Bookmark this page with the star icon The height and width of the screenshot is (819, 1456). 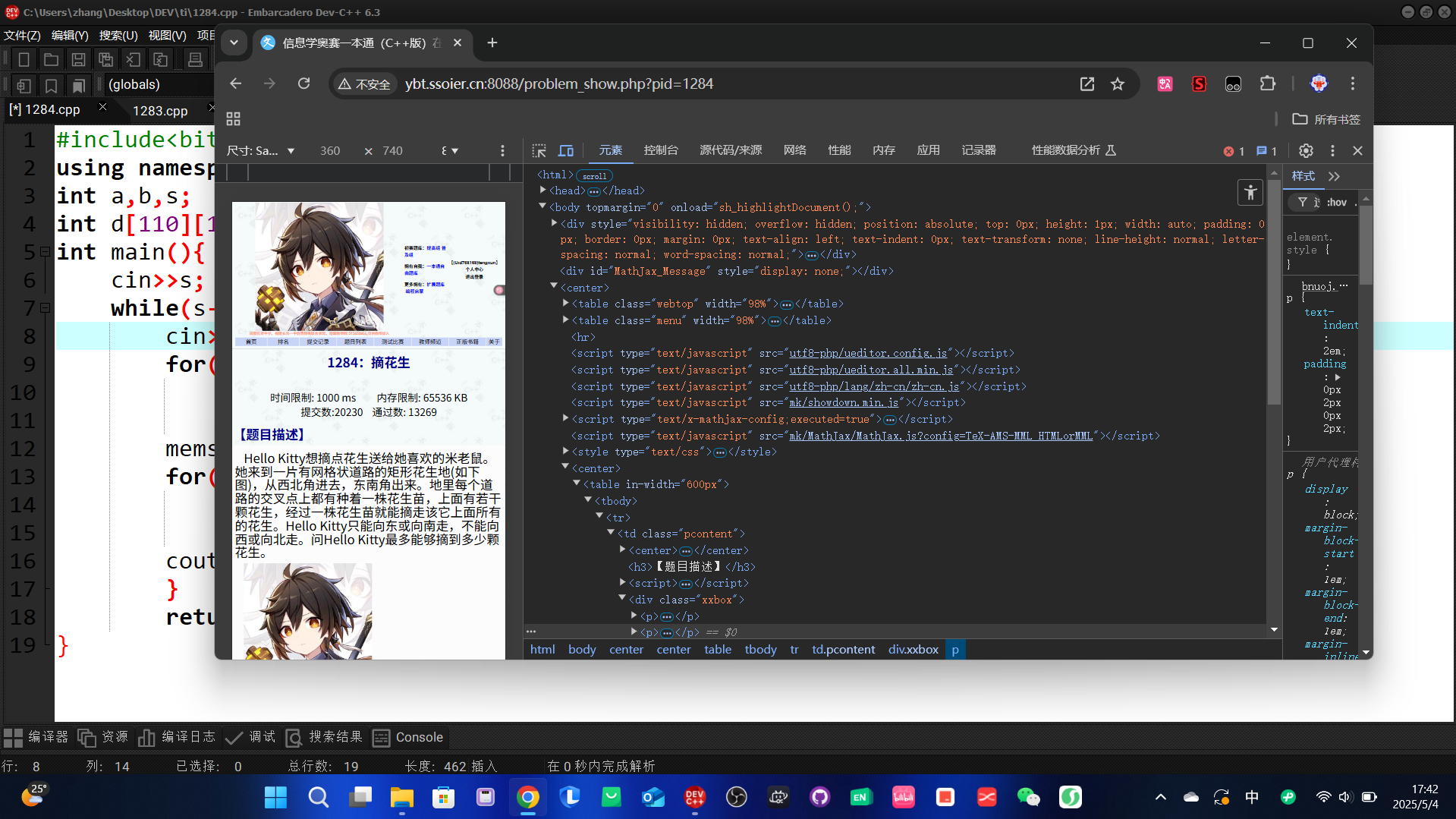tap(1118, 83)
